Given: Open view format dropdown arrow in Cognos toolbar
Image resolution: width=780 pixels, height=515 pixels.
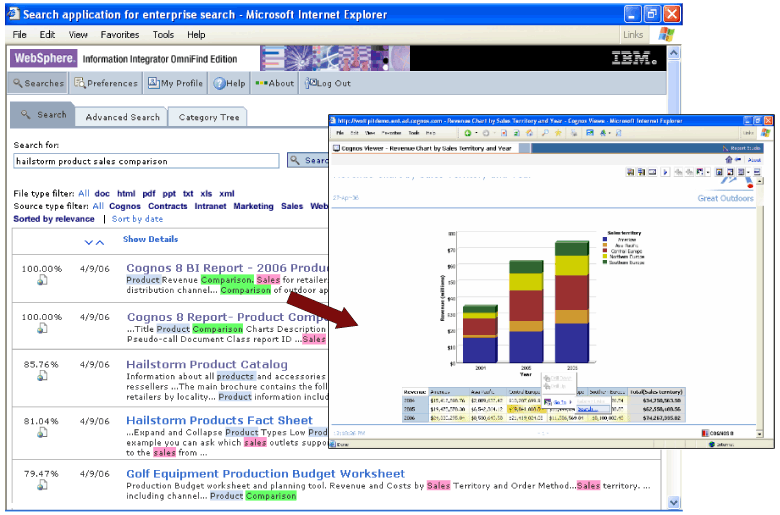Looking at the screenshot, I should 748,173.
